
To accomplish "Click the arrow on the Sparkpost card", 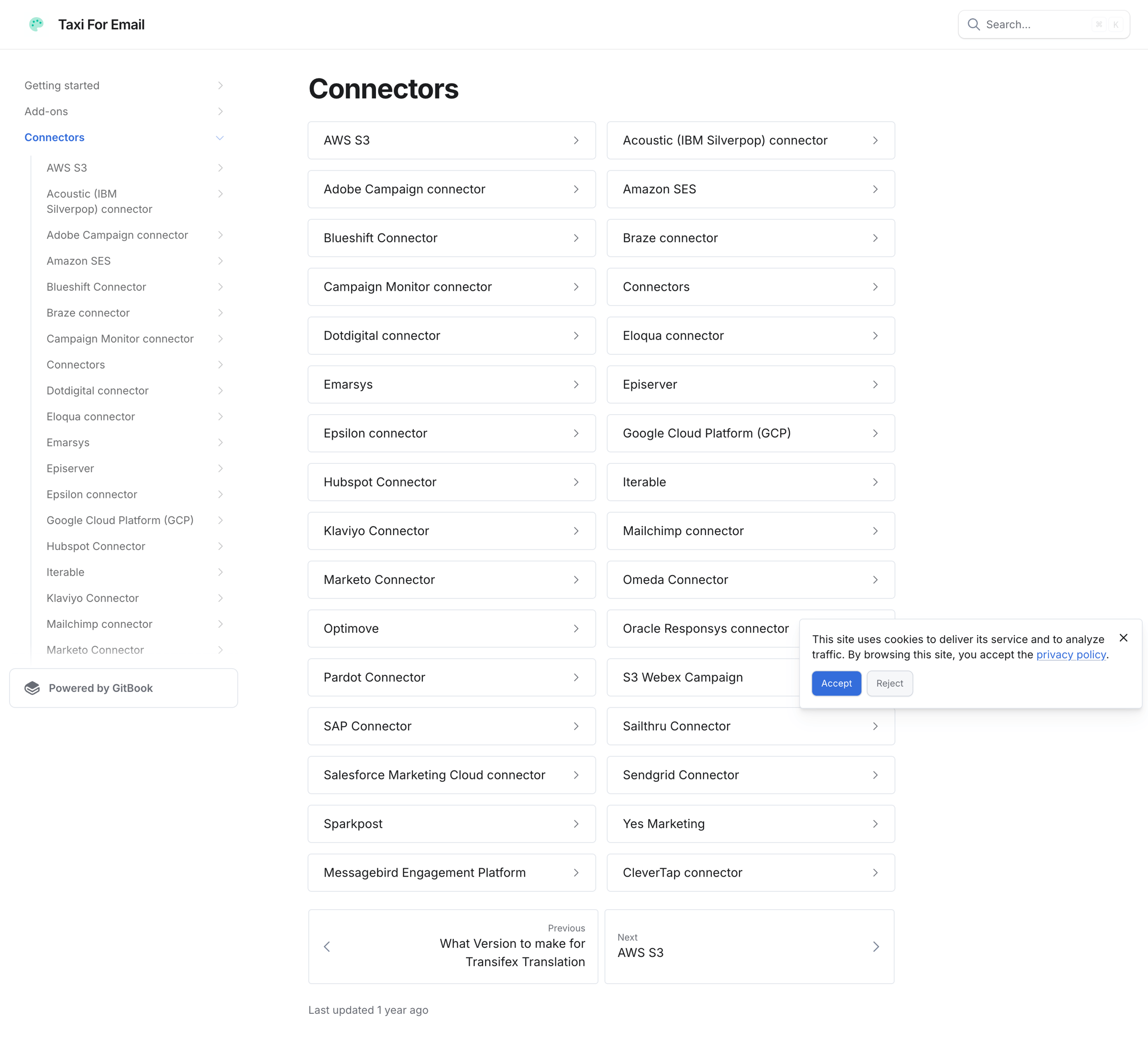I will (x=576, y=823).
